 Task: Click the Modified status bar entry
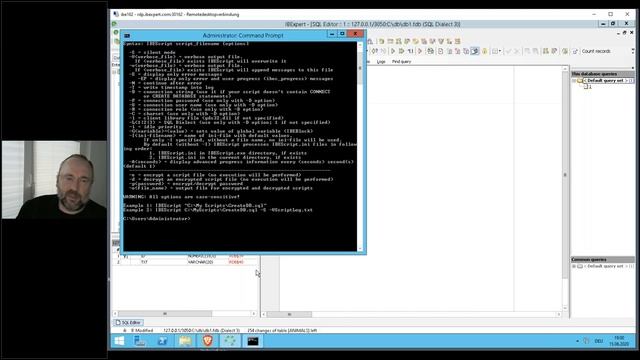coord(144,330)
